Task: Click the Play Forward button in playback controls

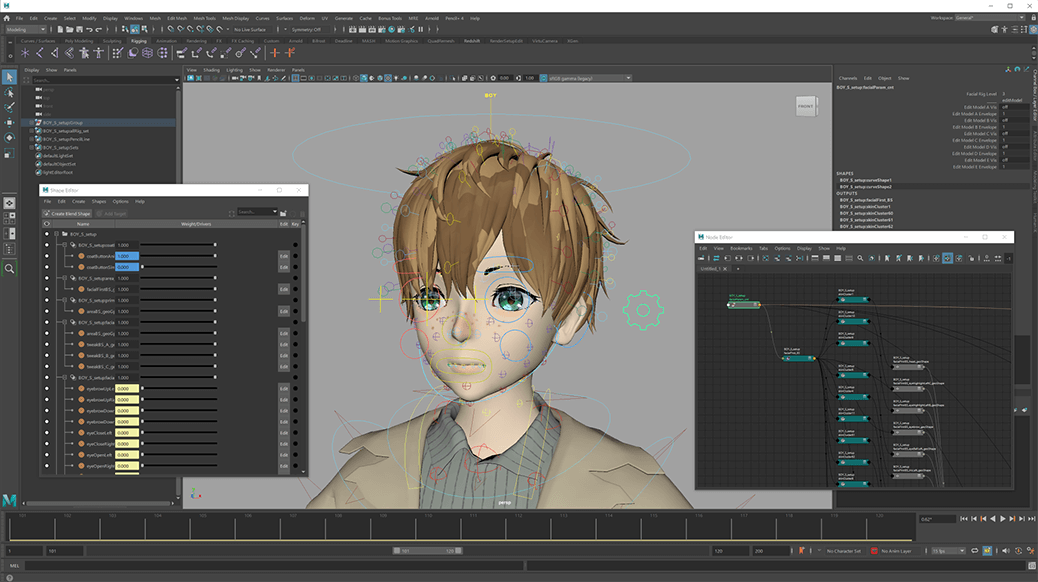Action: click(x=1003, y=519)
